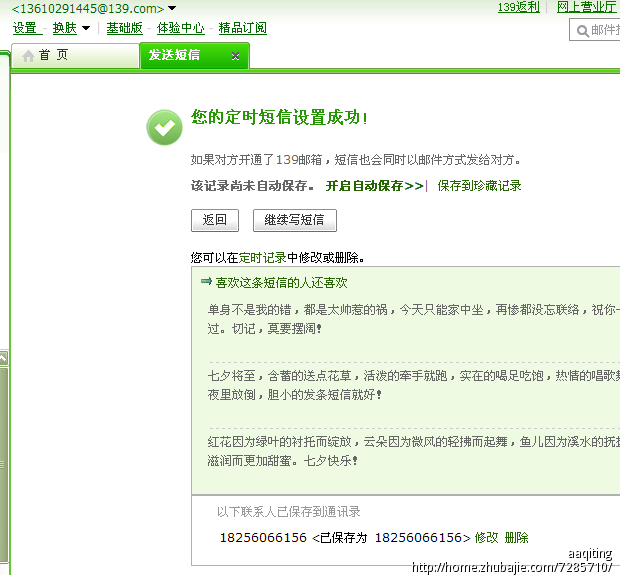Viewport: 620px width, 575px height.
Task: Click the 换肤 link
Action: pyautogui.click(x=64, y=28)
